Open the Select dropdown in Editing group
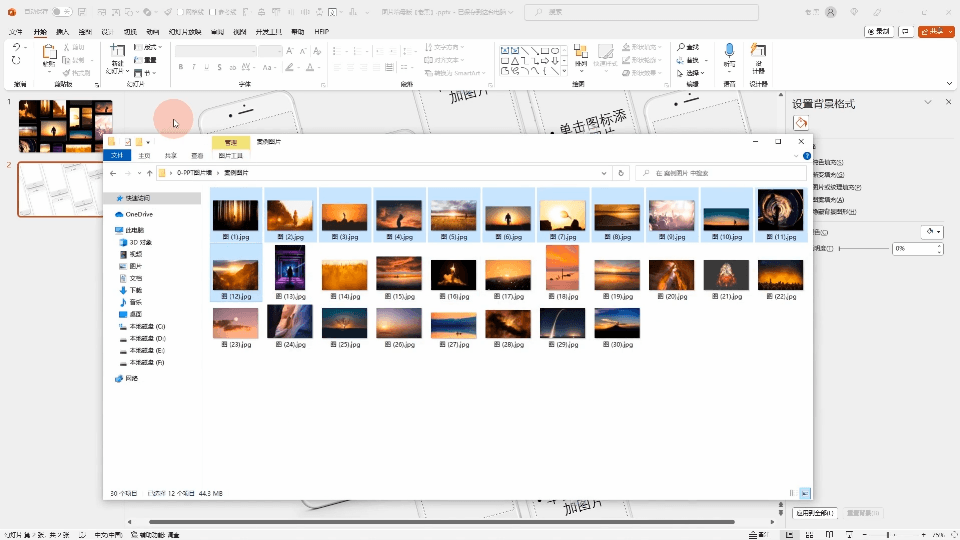This screenshot has width=960, height=540. point(691,73)
